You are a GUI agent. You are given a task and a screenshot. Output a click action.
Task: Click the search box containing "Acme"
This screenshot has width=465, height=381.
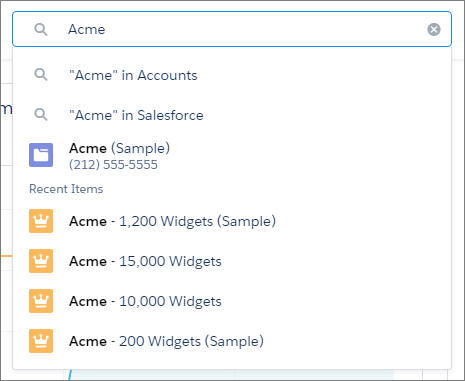232,29
